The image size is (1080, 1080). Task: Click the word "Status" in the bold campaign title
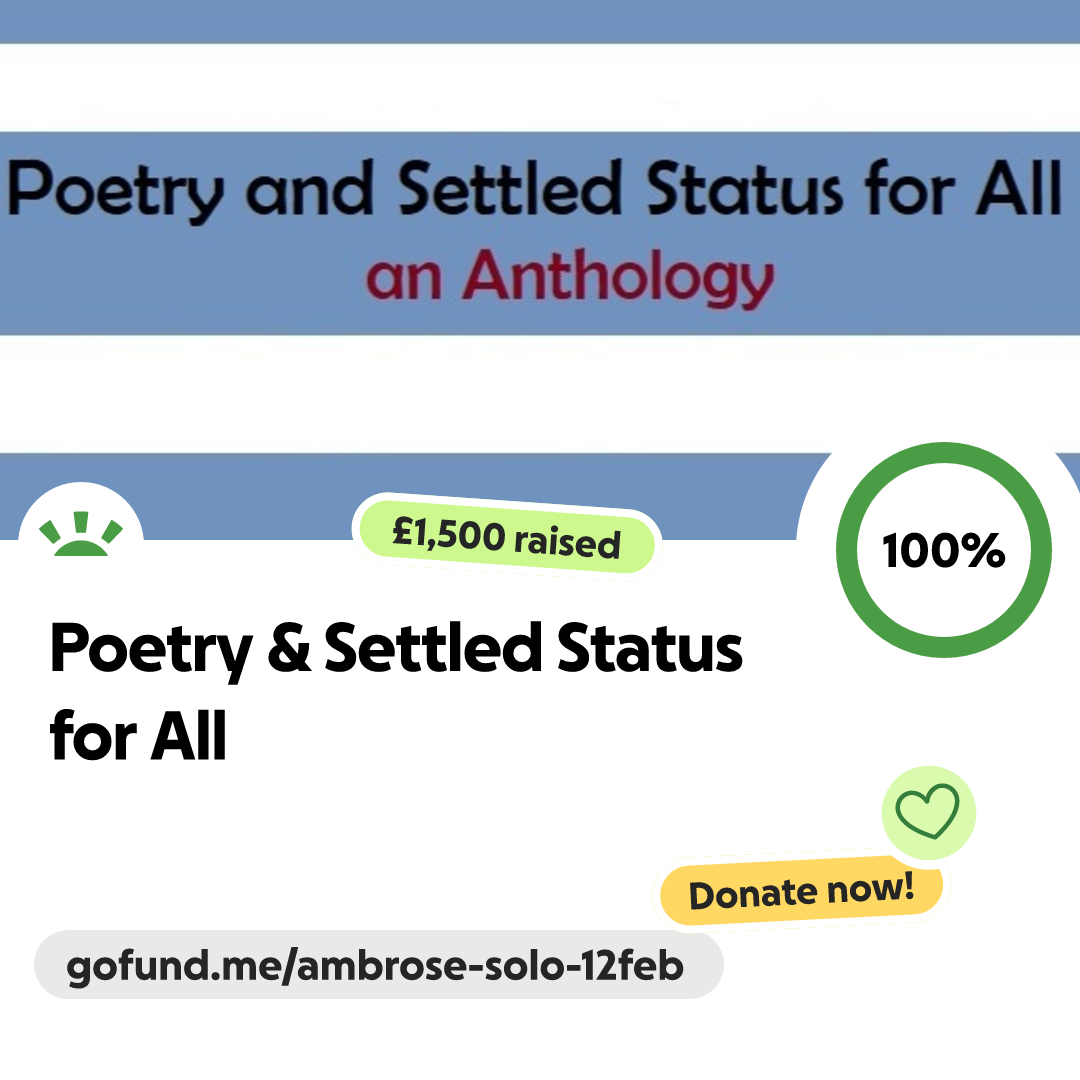click(649, 650)
